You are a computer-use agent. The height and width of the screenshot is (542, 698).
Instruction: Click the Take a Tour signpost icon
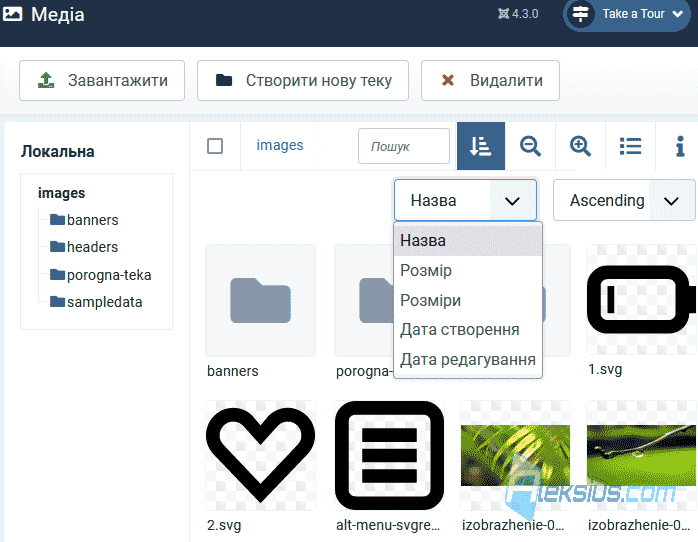pos(580,14)
